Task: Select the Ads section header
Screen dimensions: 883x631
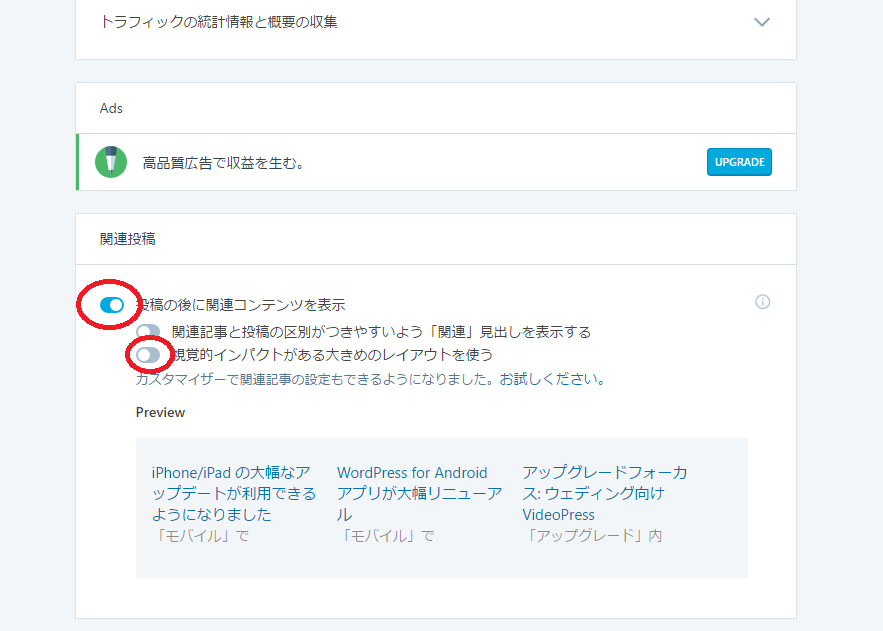Action: pyautogui.click(x=111, y=108)
